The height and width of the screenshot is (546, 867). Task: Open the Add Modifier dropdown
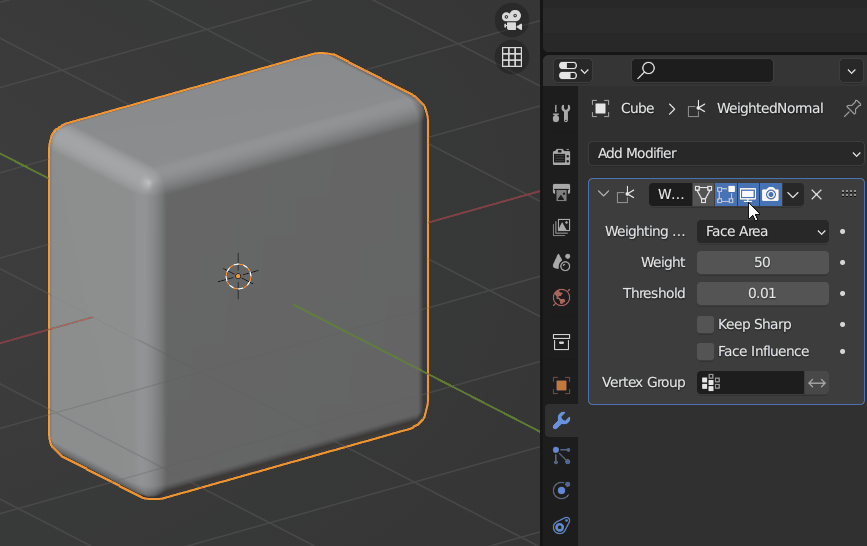(x=726, y=153)
